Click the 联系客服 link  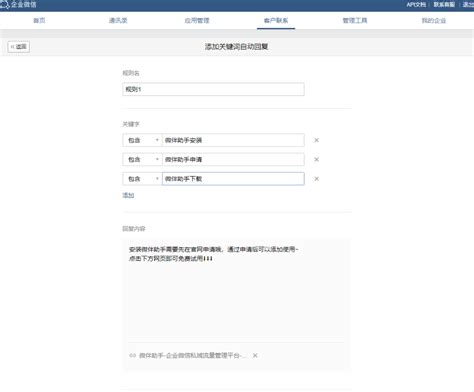(444, 5)
